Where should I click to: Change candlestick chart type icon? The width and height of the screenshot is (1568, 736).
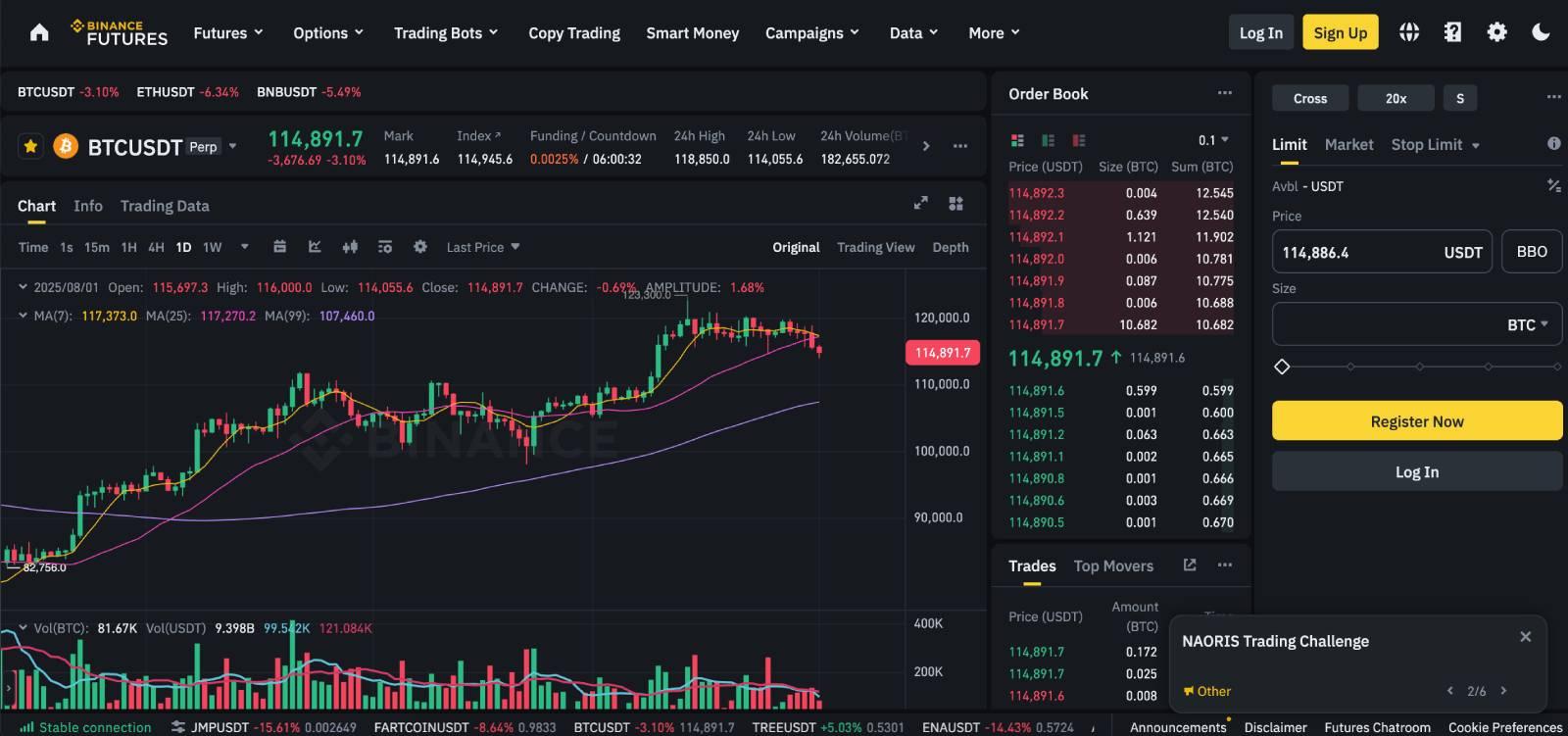click(350, 247)
